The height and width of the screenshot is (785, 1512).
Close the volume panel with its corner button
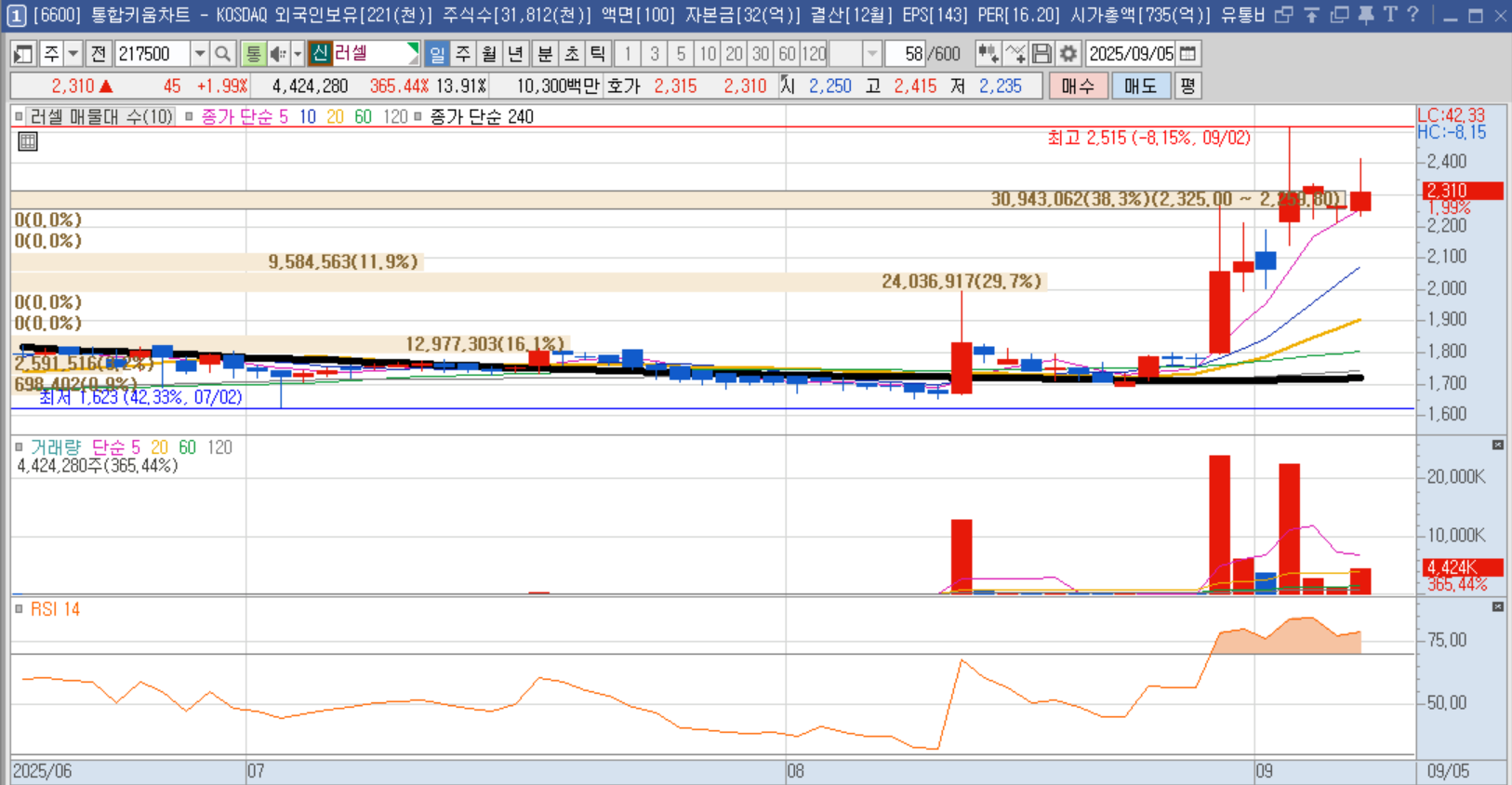pos(1498,446)
